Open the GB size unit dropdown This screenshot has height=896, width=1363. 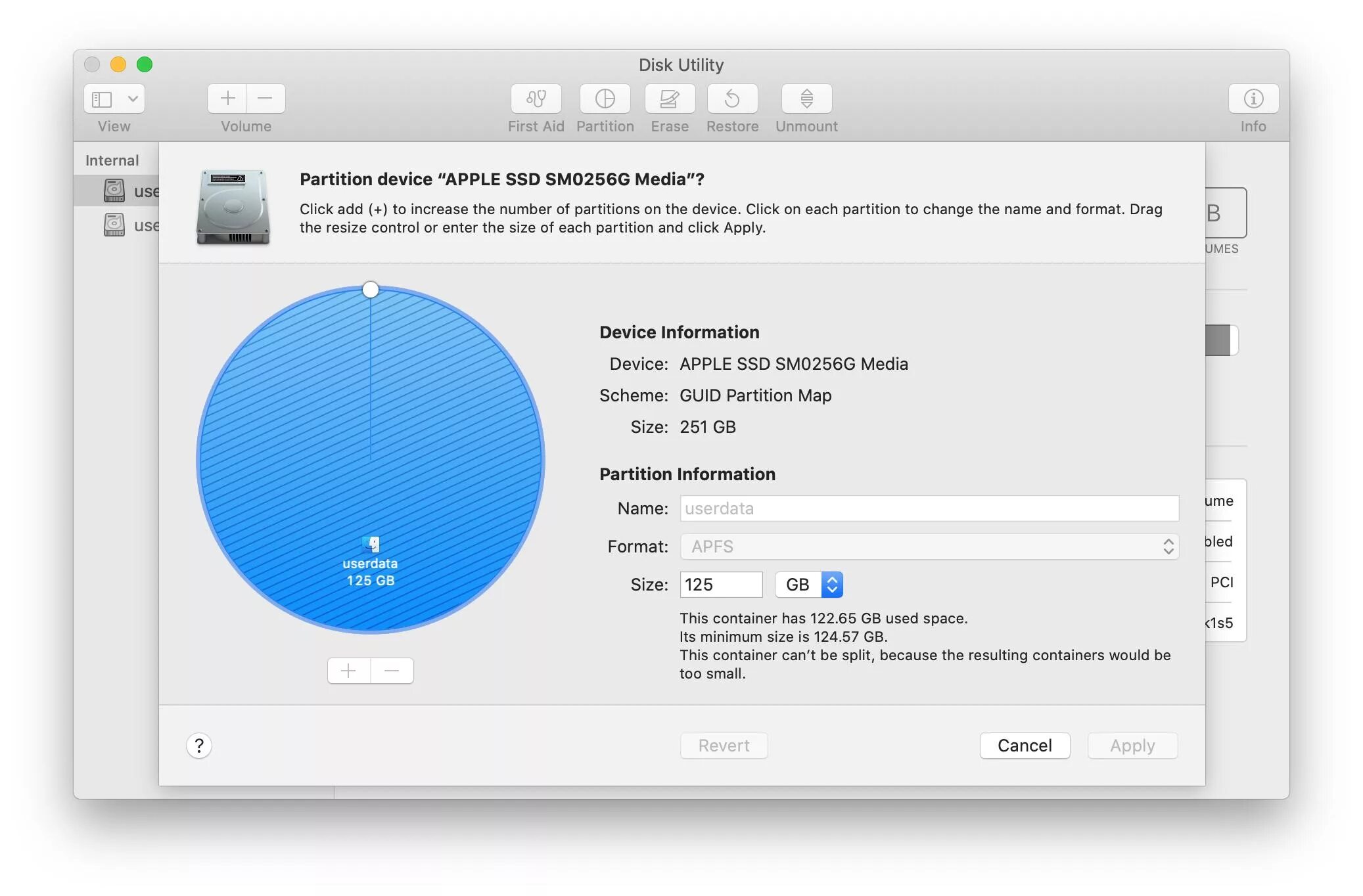click(809, 585)
